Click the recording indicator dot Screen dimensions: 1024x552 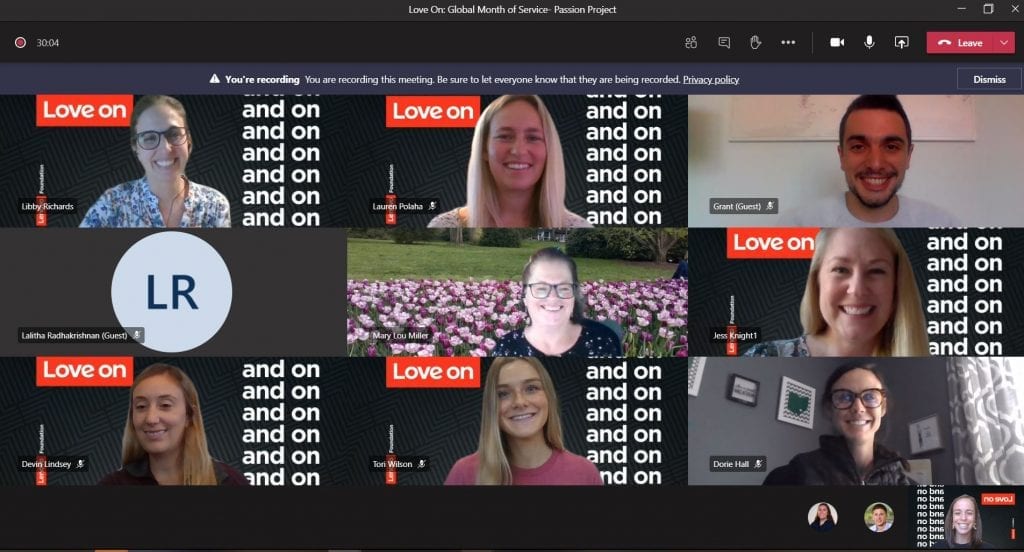tap(20, 42)
